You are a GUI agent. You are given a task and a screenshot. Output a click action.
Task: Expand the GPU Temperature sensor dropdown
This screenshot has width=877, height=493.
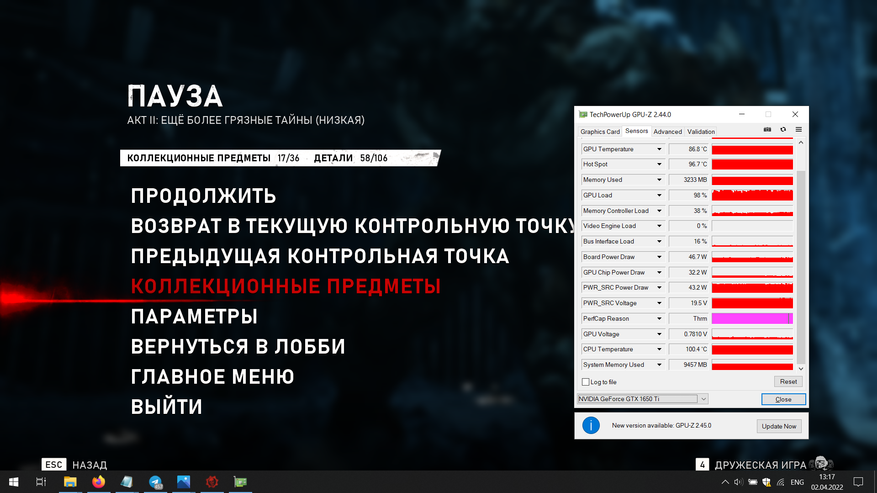pyautogui.click(x=659, y=149)
